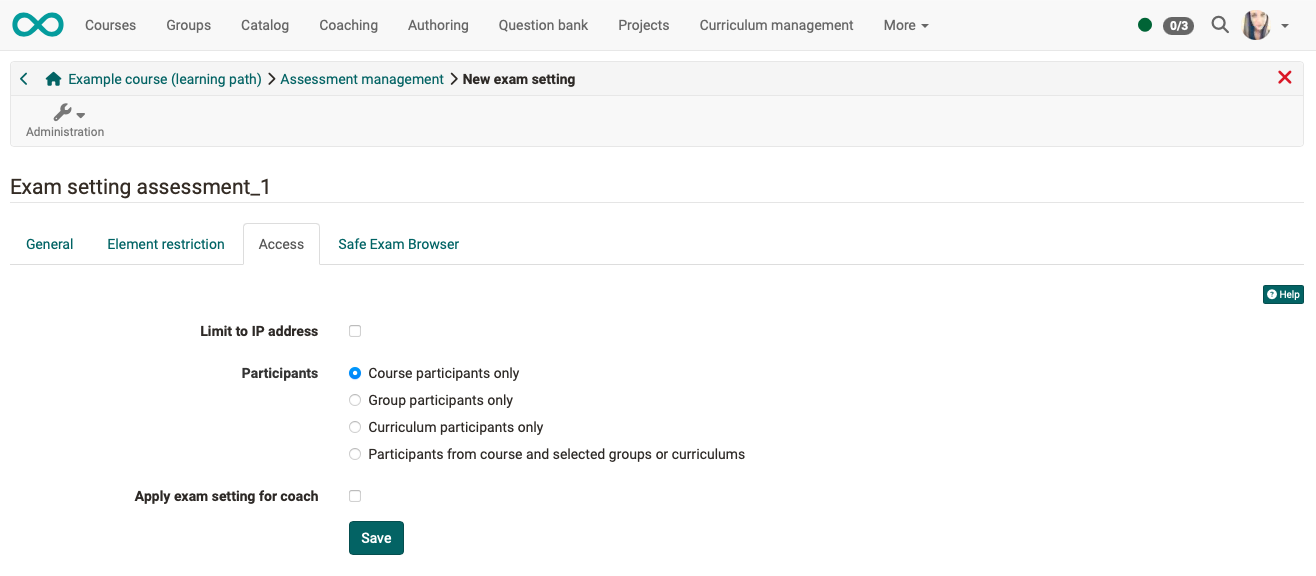Open the Assessment management breadcrumb link

point(362,78)
